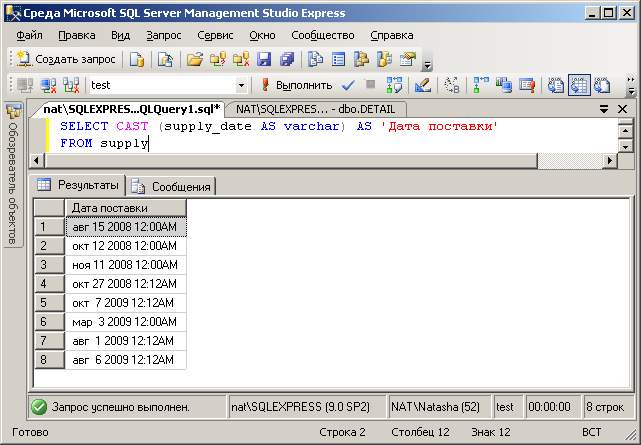This screenshot has height=445, width=641.
Task: Switch to Results to Text
Action: (x=556, y=85)
